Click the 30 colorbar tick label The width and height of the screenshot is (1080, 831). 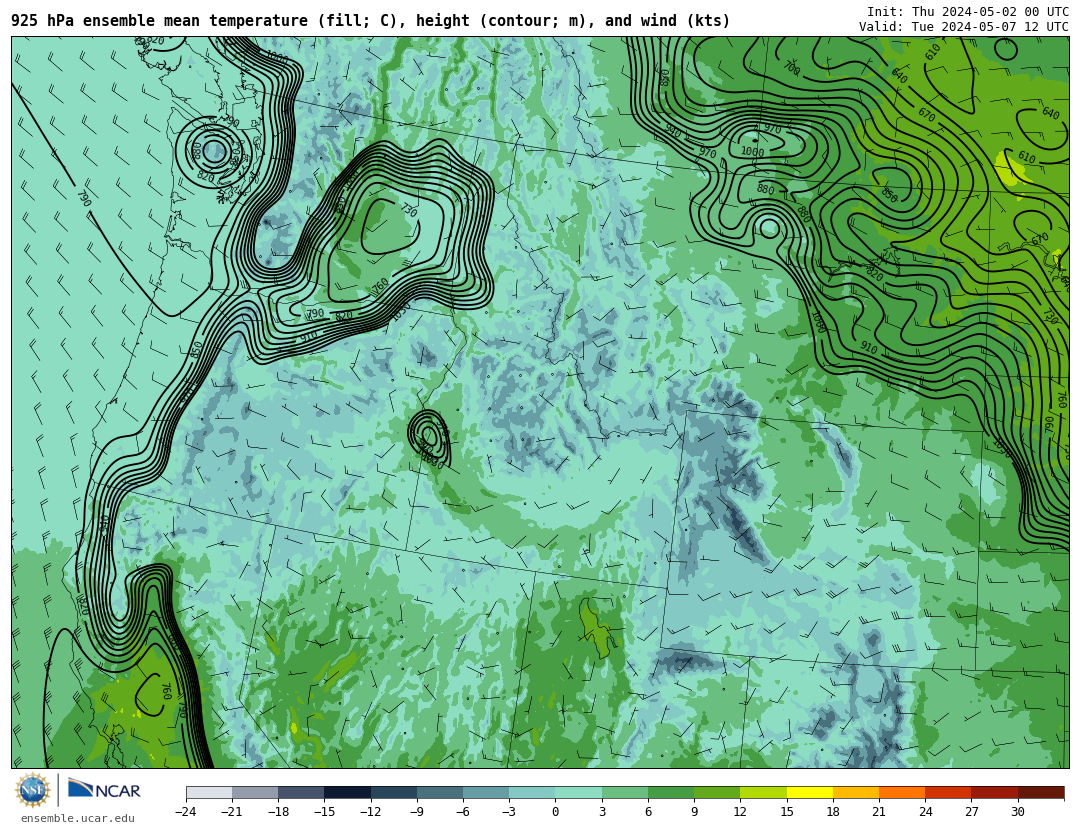(x=1017, y=812)
